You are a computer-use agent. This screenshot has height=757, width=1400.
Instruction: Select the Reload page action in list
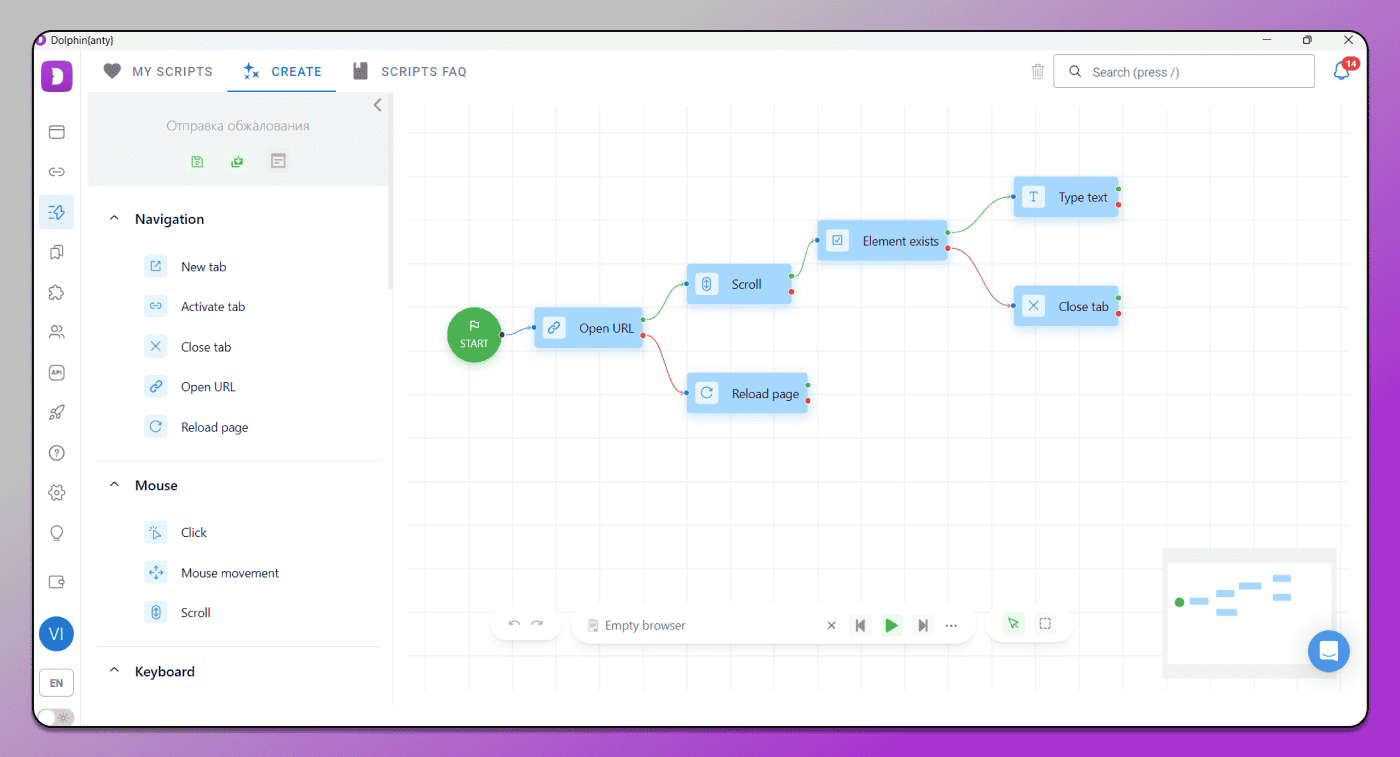pyautogui.click(x=214, y=427)
